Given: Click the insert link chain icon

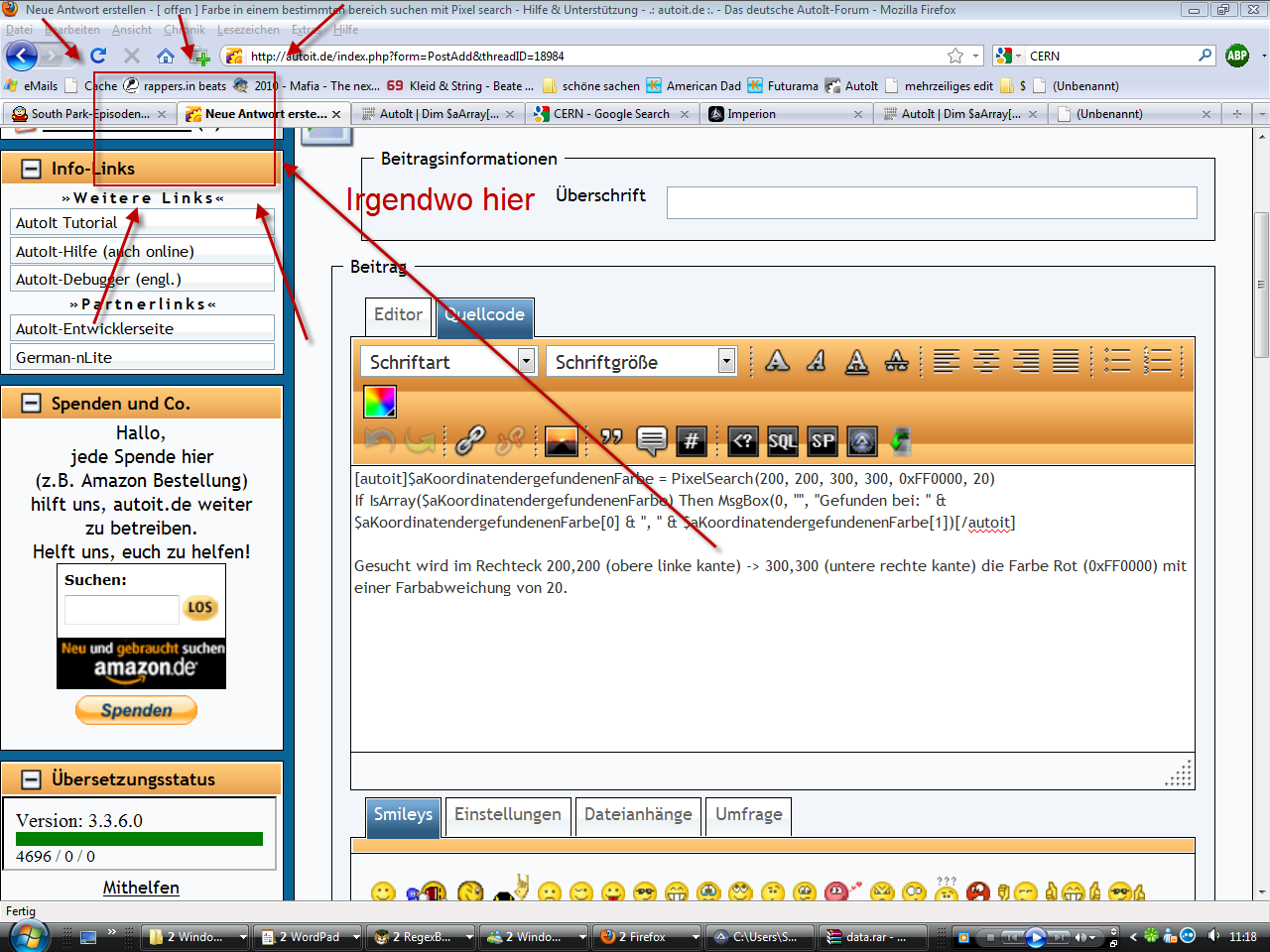Looking at the screenshot, I should point(469,440).
